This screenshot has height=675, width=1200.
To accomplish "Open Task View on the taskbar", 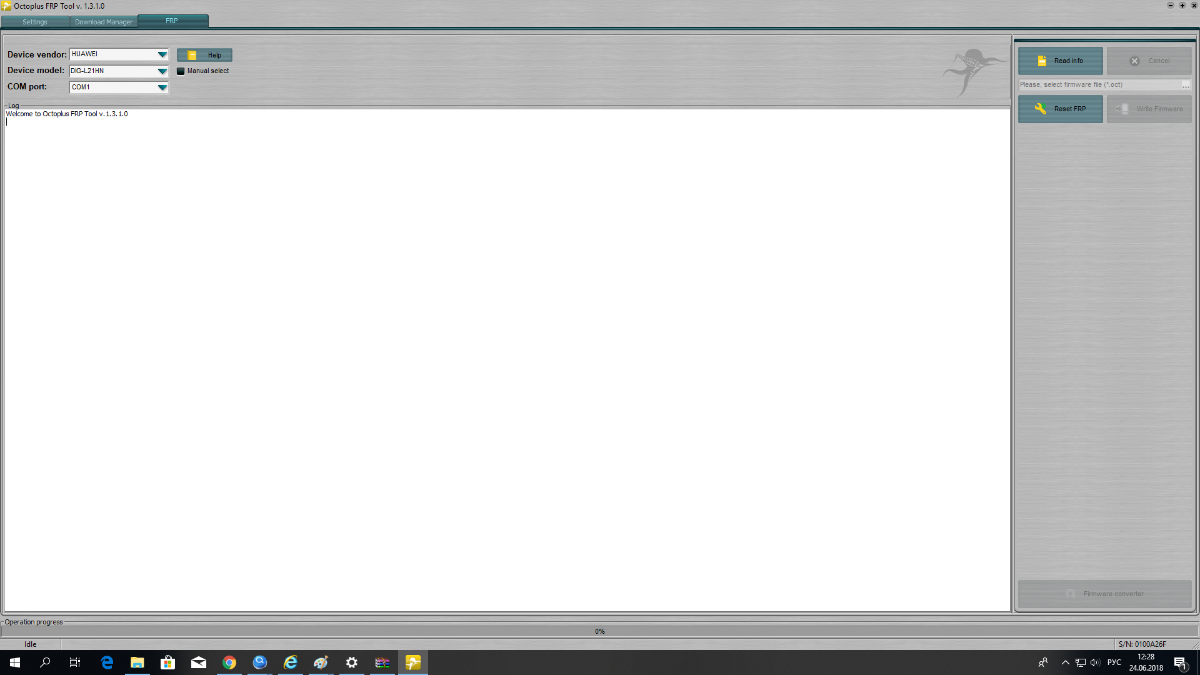I will pyautogui.click(x=75, y=662).
